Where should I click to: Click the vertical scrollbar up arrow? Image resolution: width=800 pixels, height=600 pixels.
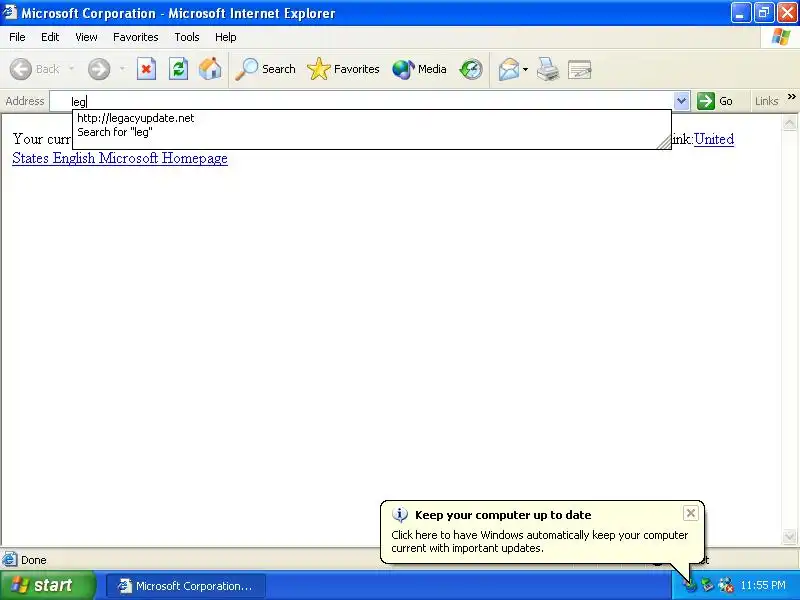789,122
